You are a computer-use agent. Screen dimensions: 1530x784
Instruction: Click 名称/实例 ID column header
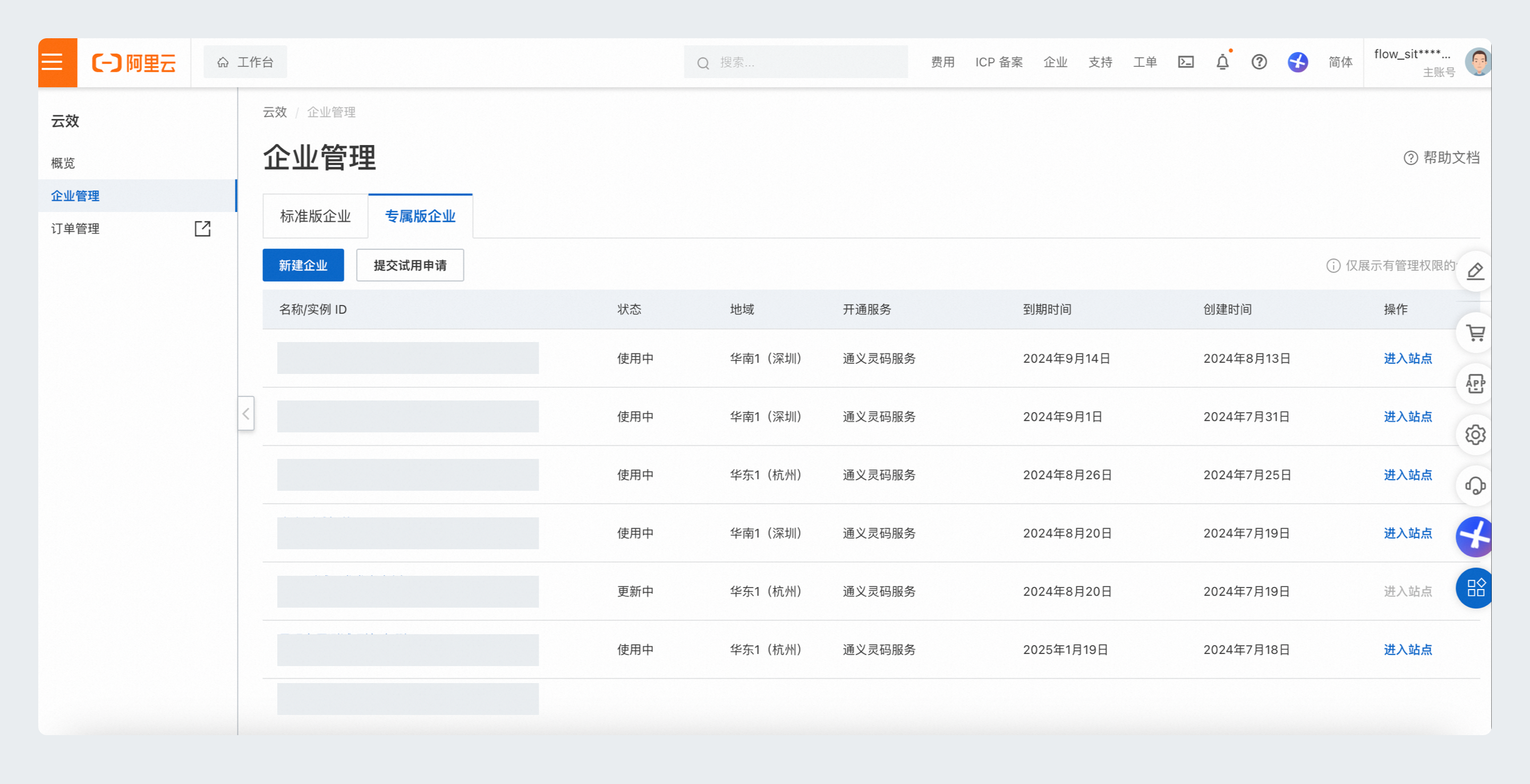(x=312, y=309)
